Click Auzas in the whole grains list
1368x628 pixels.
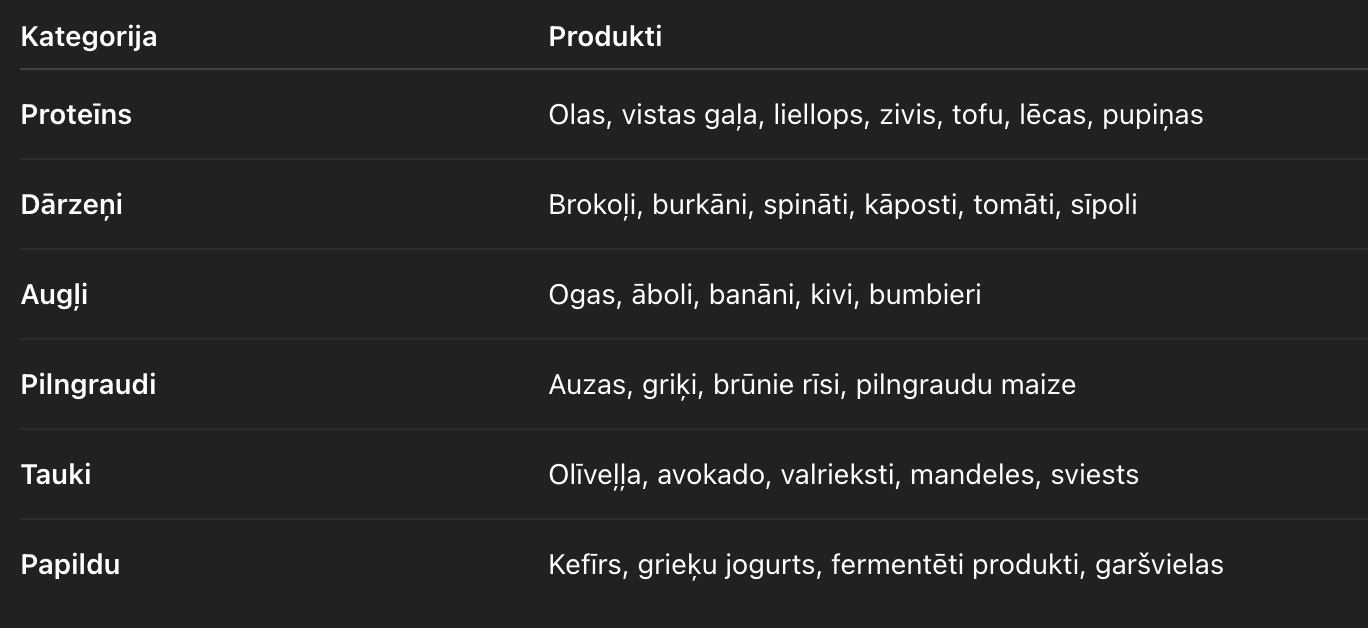click(x=586, y=385)
